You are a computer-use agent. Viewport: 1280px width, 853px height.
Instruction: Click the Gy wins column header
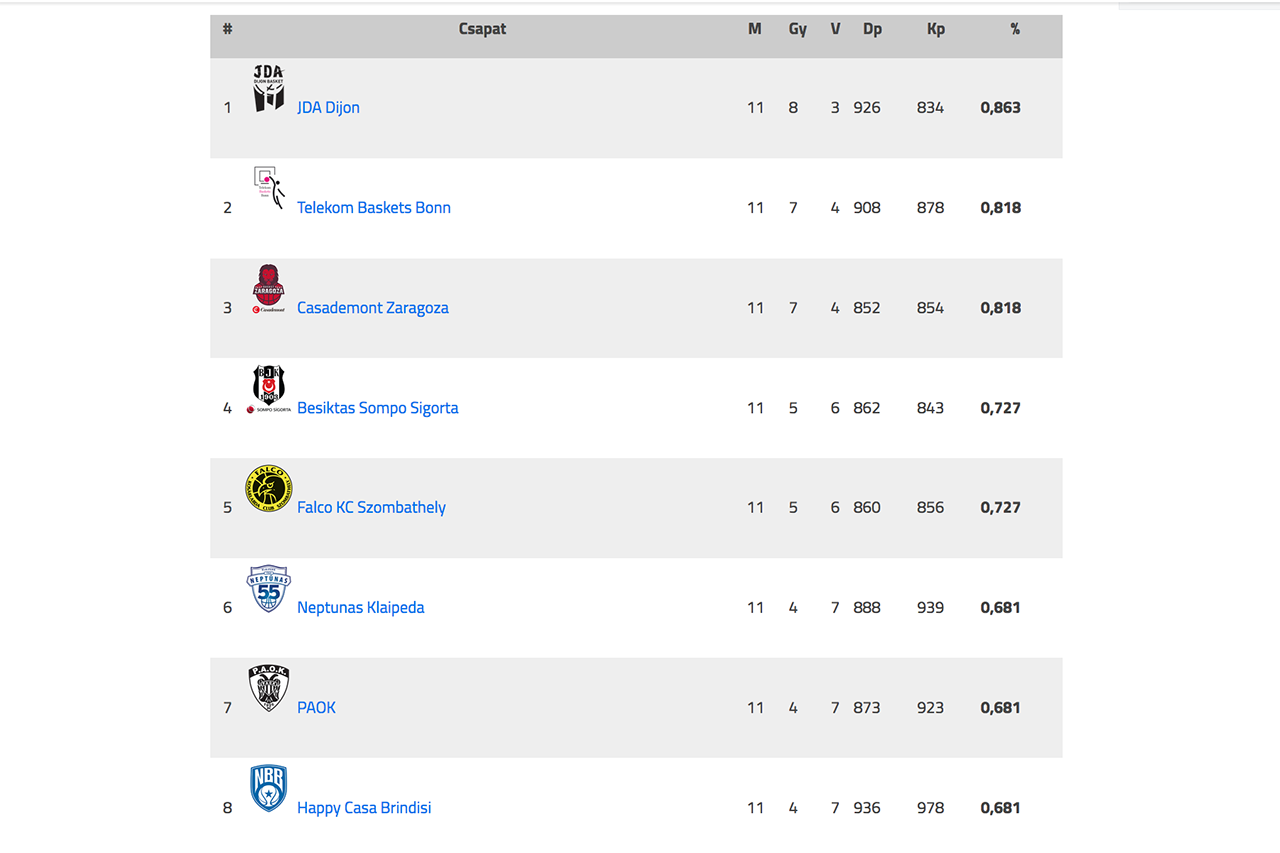tap(797, 29)
